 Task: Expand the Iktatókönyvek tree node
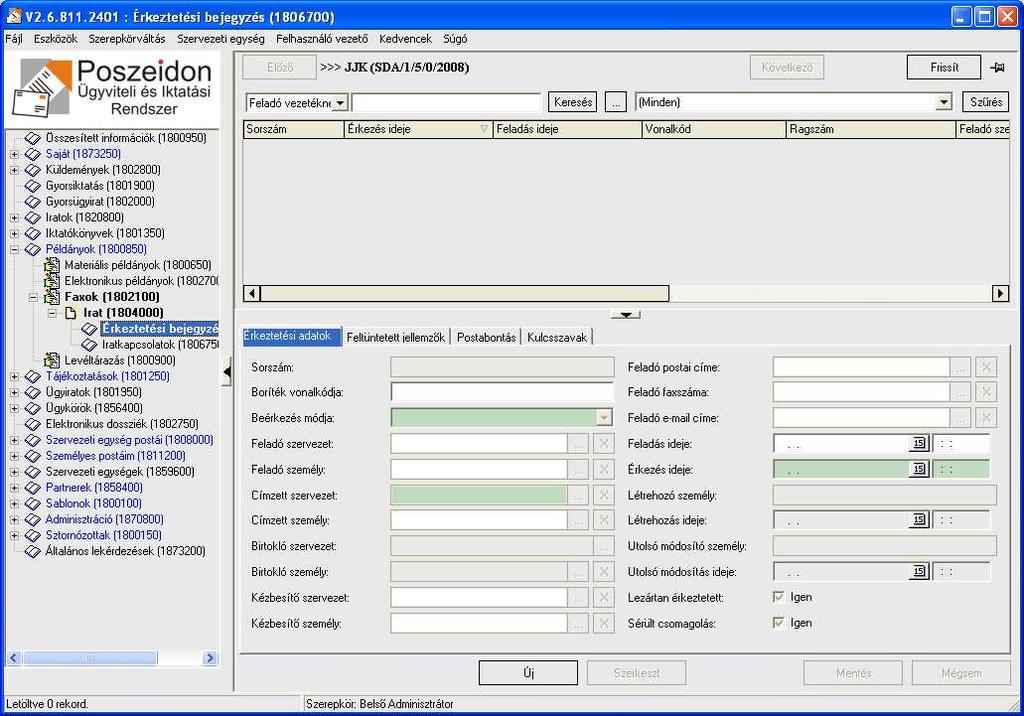tap(14, 233)
